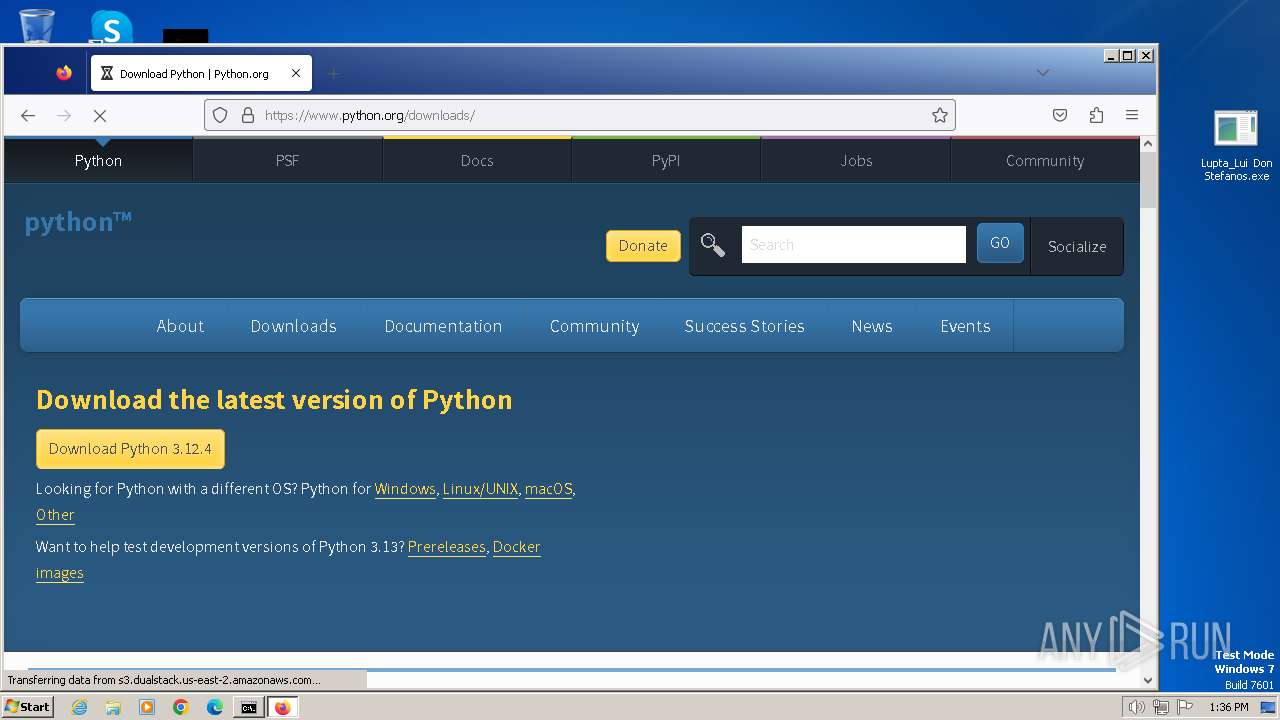Select the Skype desktop icon
This screenshot has width=1280, height=720.
111,26
